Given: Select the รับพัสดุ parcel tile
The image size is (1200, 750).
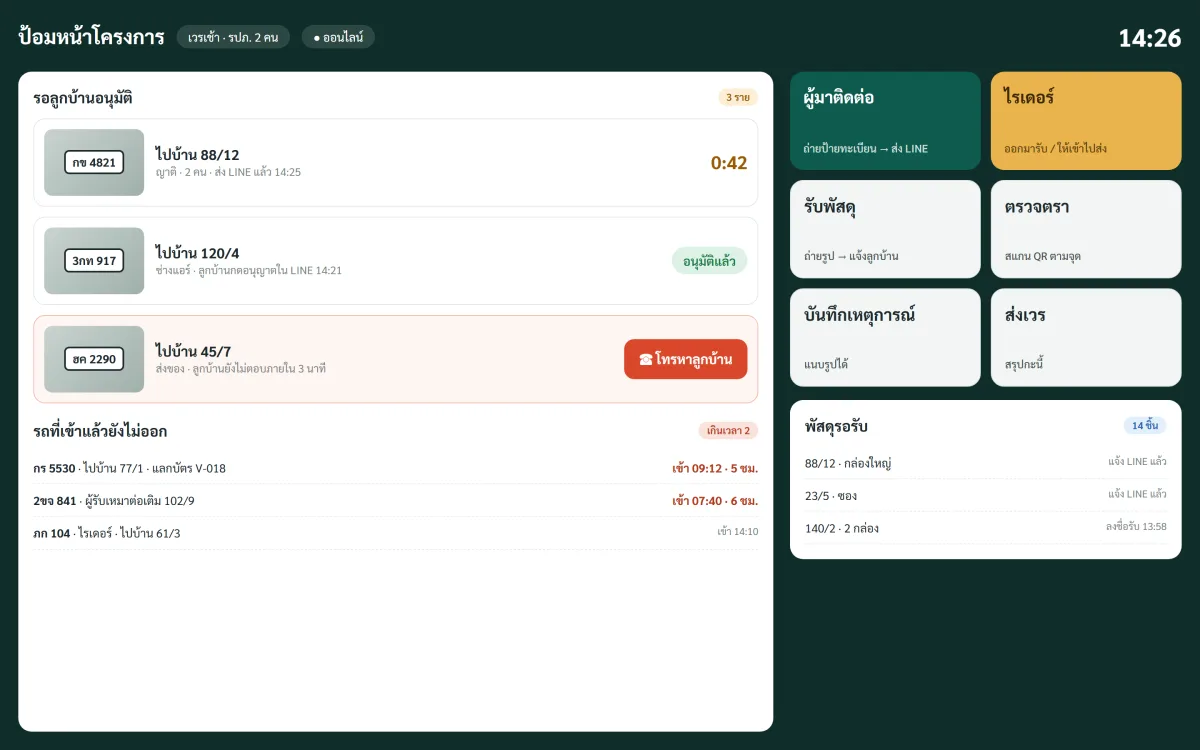Looking at the screenshot, I should pos(885,229).
